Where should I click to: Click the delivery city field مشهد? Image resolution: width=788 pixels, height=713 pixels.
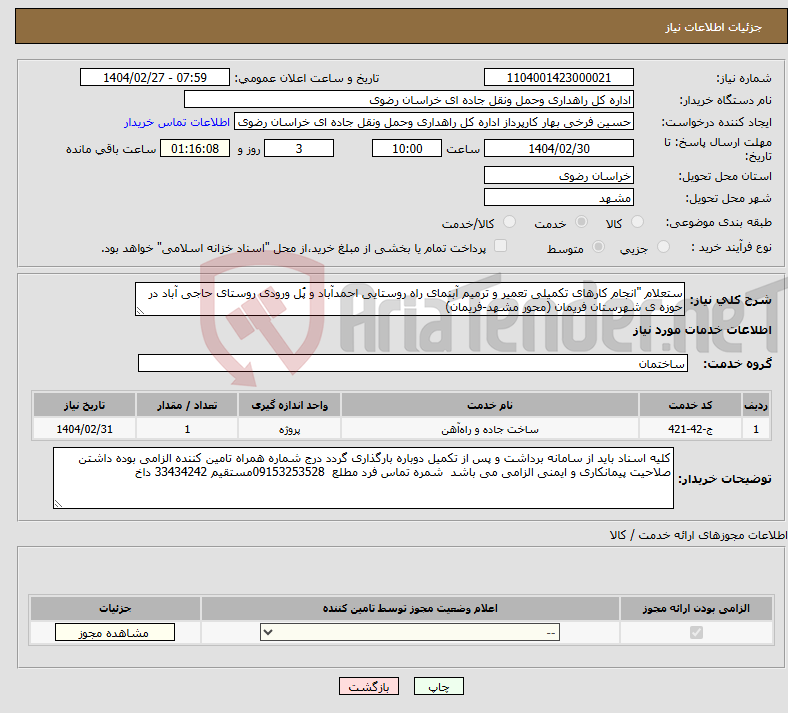point(558,197)
